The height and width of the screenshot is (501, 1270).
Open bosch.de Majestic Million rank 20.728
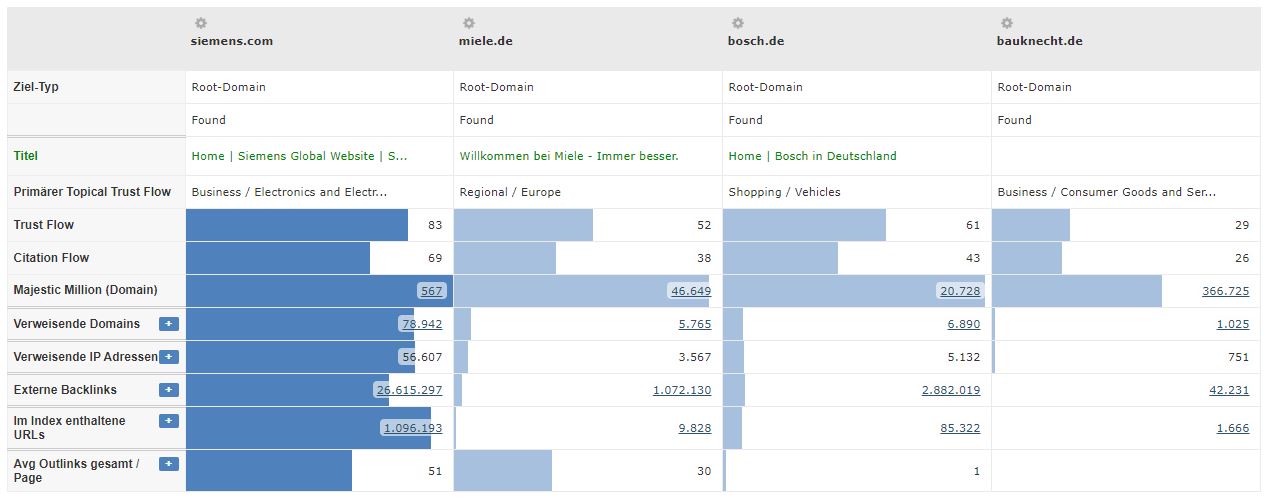[x=960, y=291]
